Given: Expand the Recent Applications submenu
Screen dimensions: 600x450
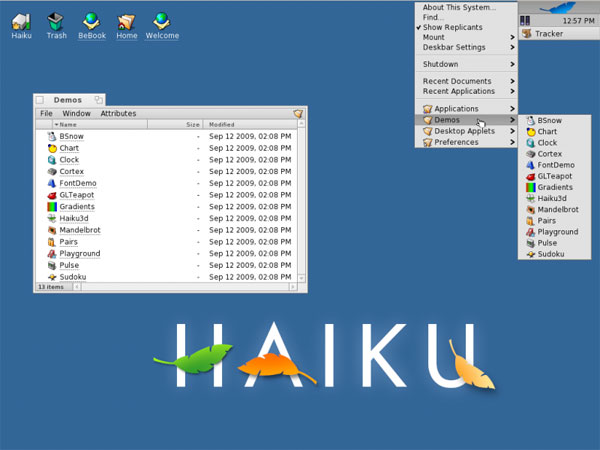Looking at the screenshot, I should coord(466,91).
